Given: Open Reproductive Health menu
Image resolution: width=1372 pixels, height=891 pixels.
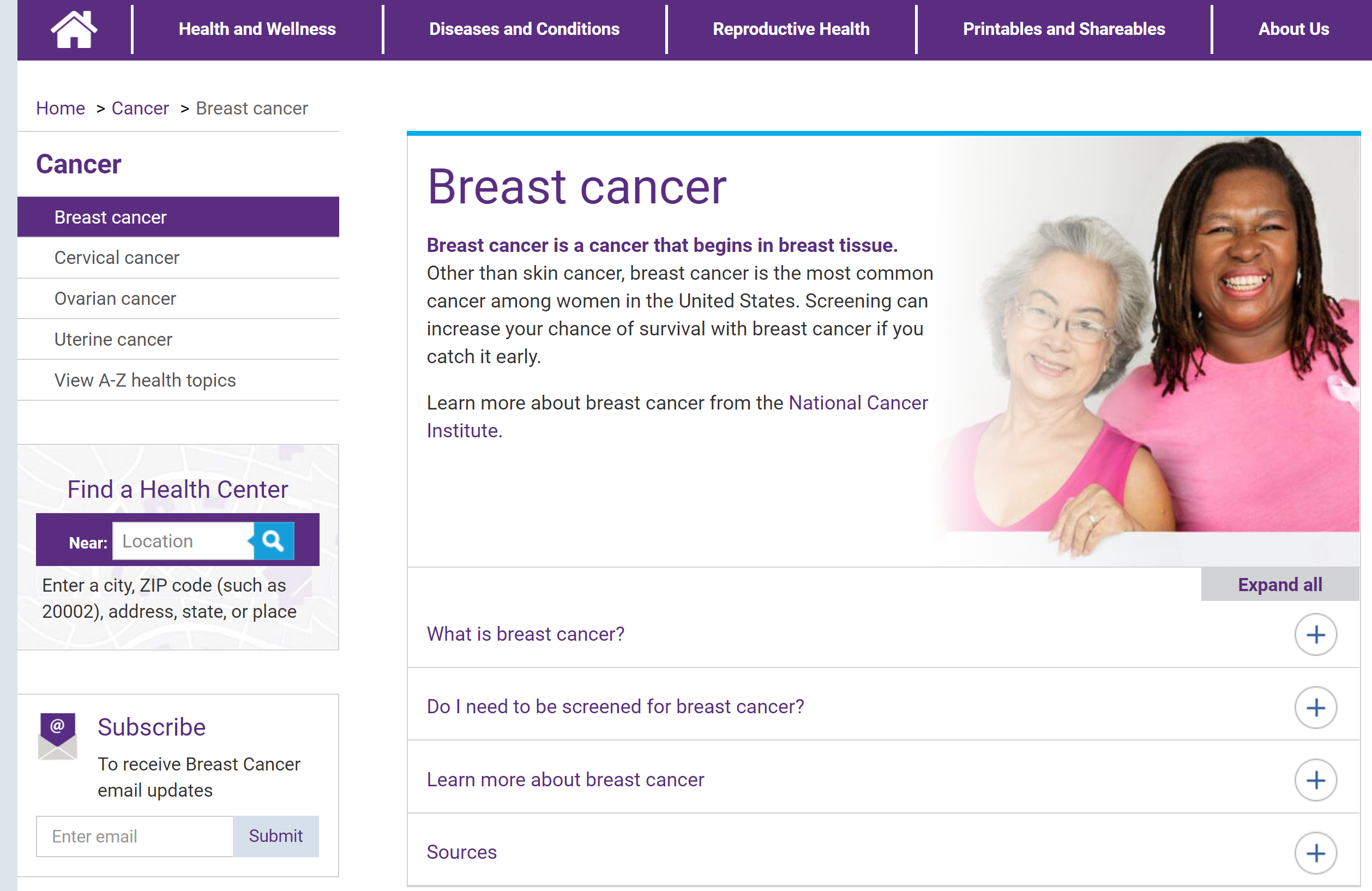Looking at the screenshot, I should [x=790, y=29].
